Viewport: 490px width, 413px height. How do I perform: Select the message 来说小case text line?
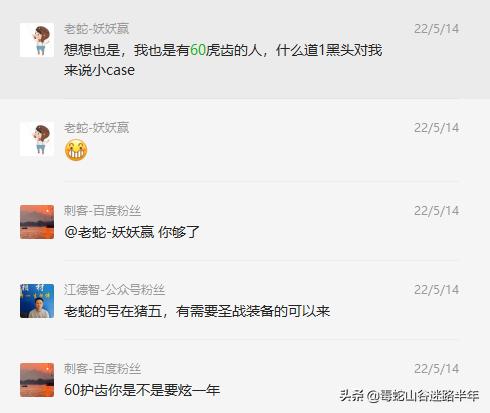tap(99, 70)
